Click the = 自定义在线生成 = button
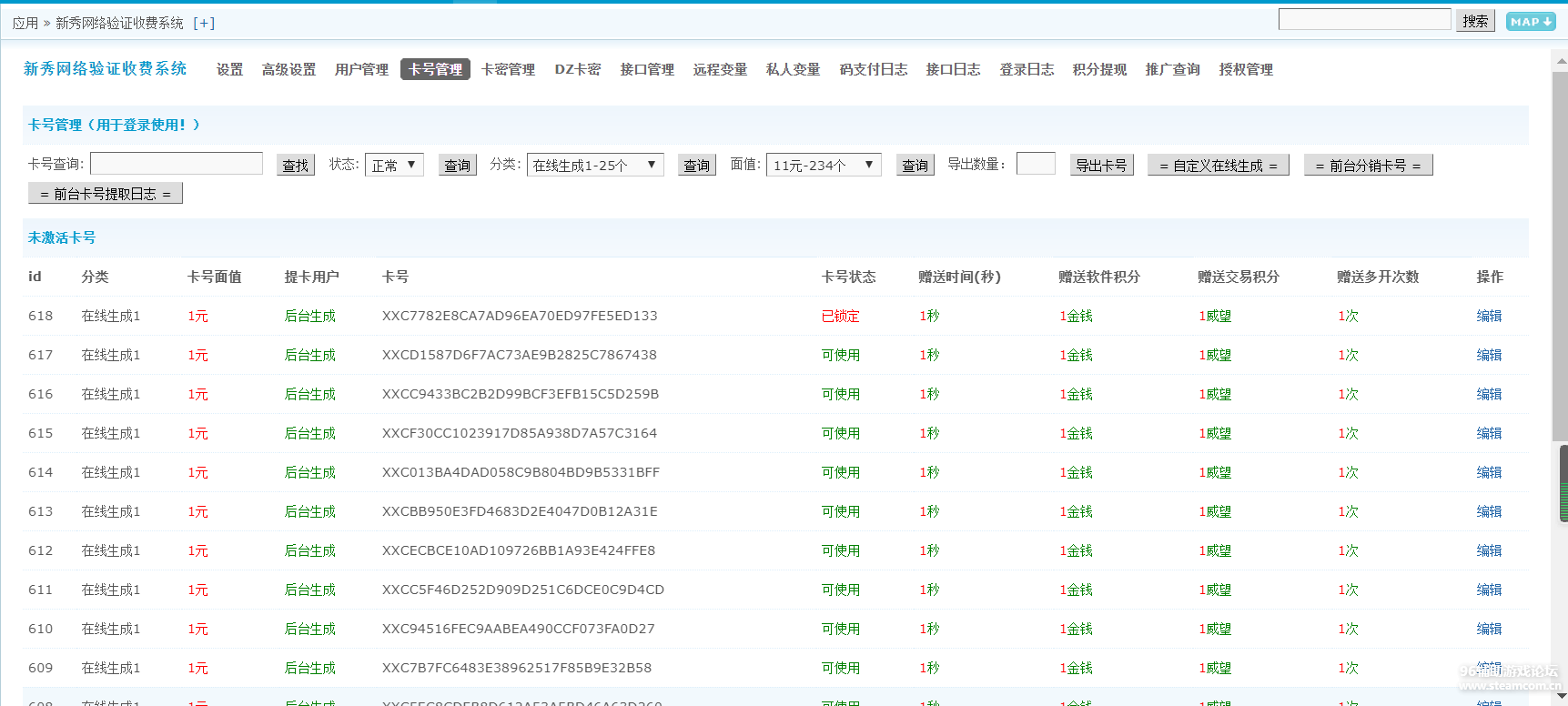The height and width of the screenshot is (706, 1568). coord(1218,165)
